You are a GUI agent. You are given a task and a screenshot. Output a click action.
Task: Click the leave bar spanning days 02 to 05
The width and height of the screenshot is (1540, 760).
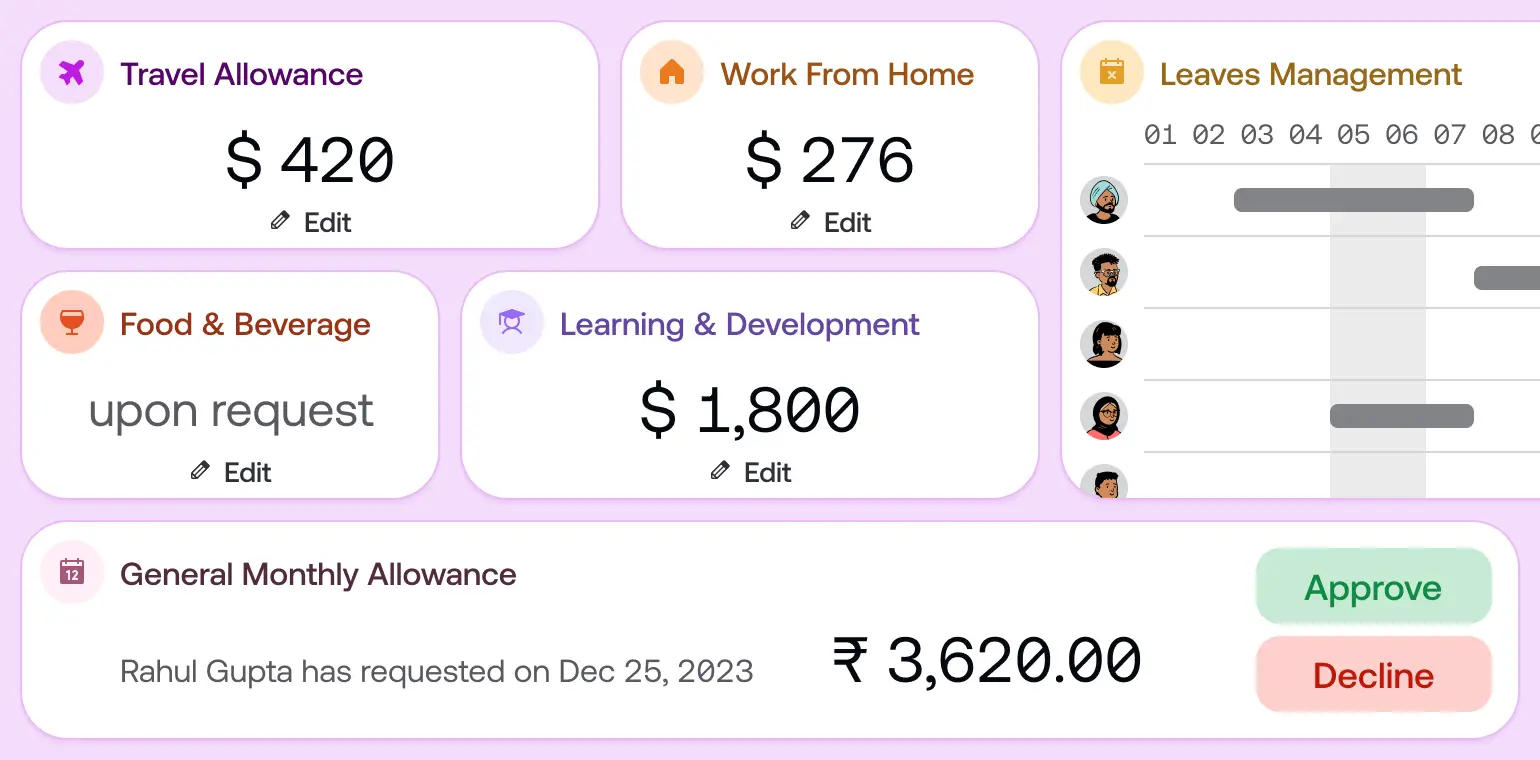[1353, 199]
